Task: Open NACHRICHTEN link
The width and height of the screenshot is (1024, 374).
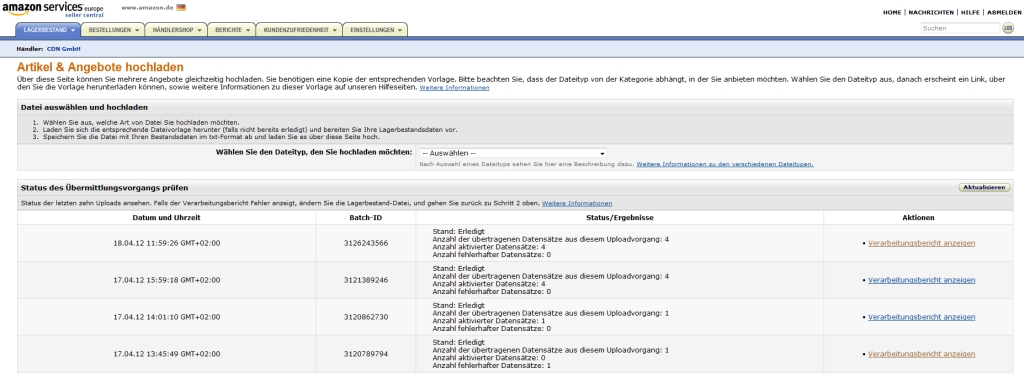Action: pyautogui.click(x=931, y=12)
